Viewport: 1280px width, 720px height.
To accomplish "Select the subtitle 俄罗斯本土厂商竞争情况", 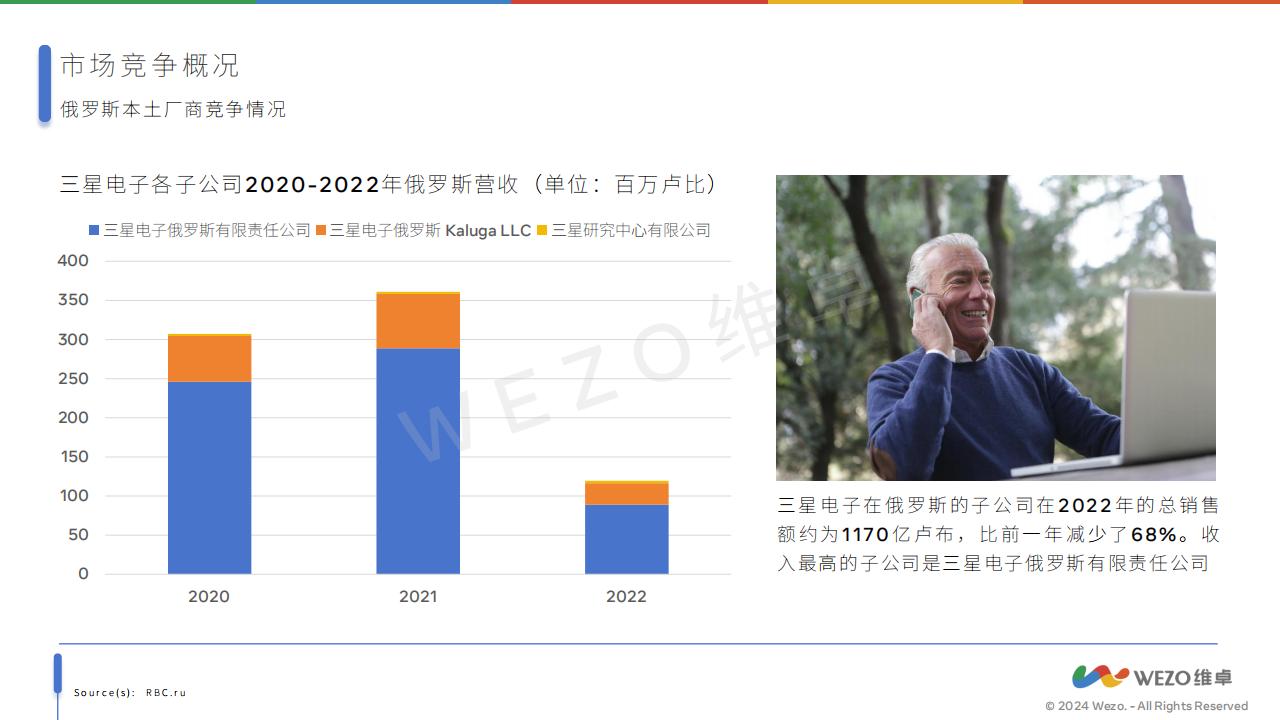I will point(173,109).
